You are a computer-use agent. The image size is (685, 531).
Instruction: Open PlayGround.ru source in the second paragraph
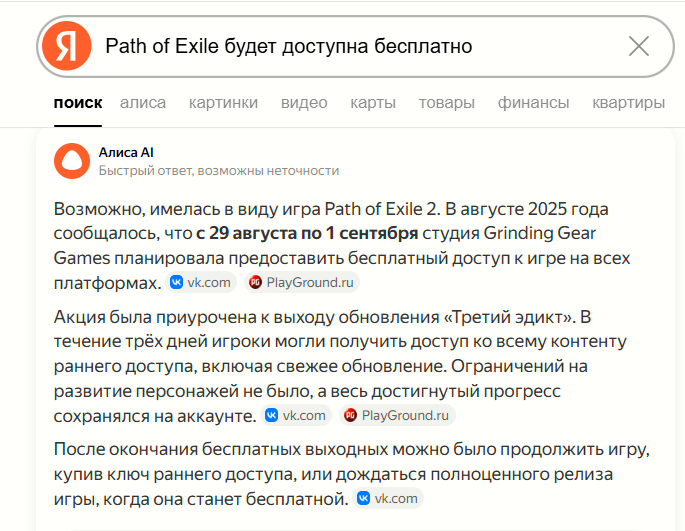(x=397, y=415)
